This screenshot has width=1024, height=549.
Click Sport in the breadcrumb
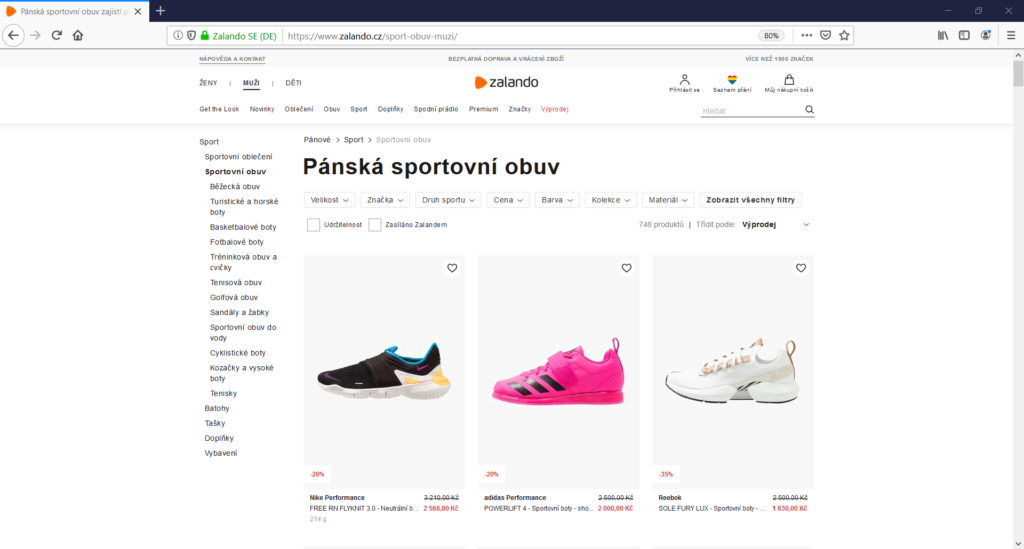[x=353, y=140]
